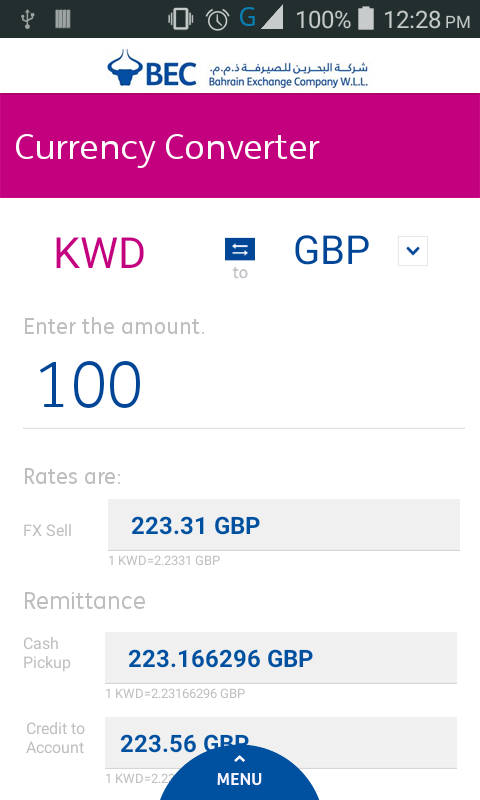
Task: Tap the vibrate mode status icon
Action: click(x=181, y=19)
